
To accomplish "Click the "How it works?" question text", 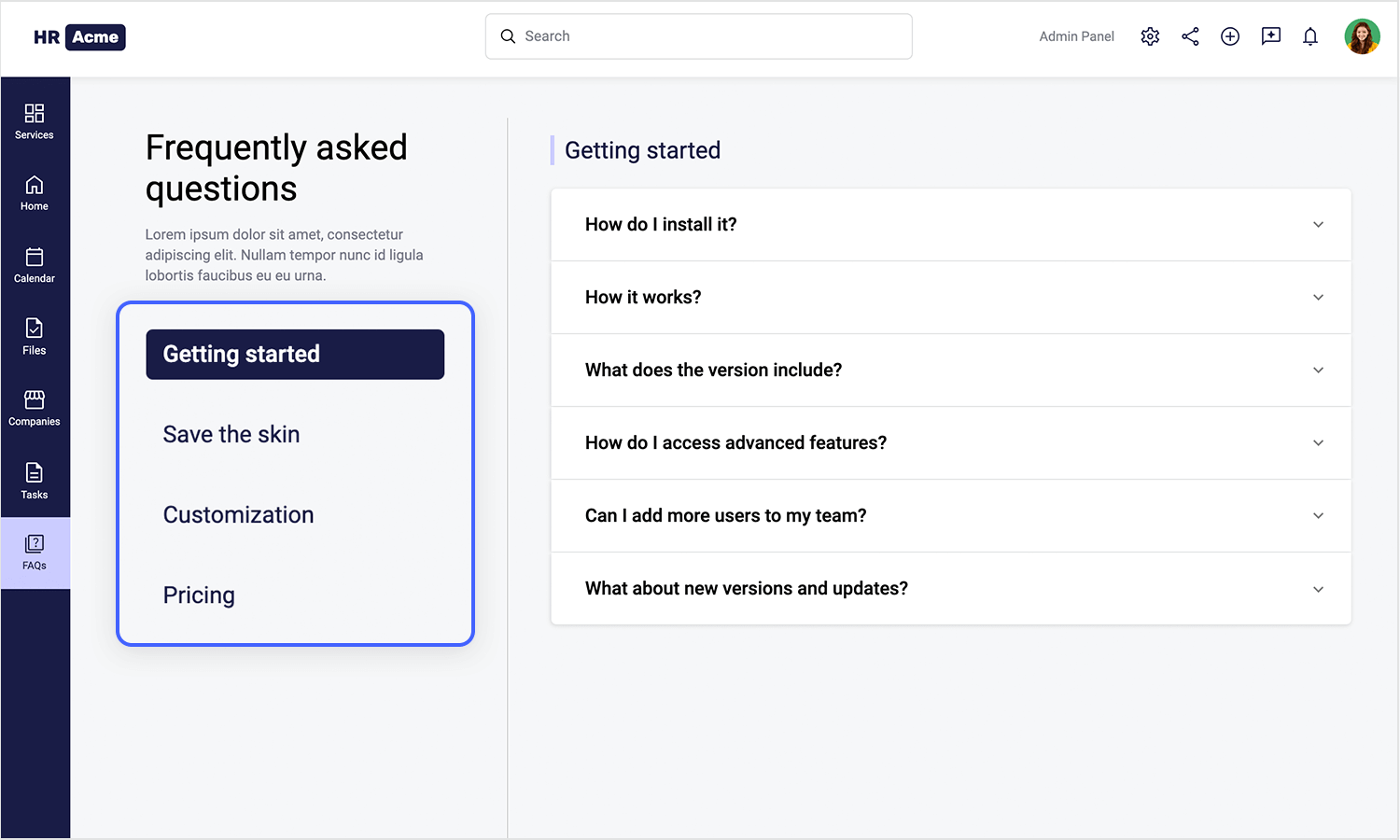I will [643, 298].
